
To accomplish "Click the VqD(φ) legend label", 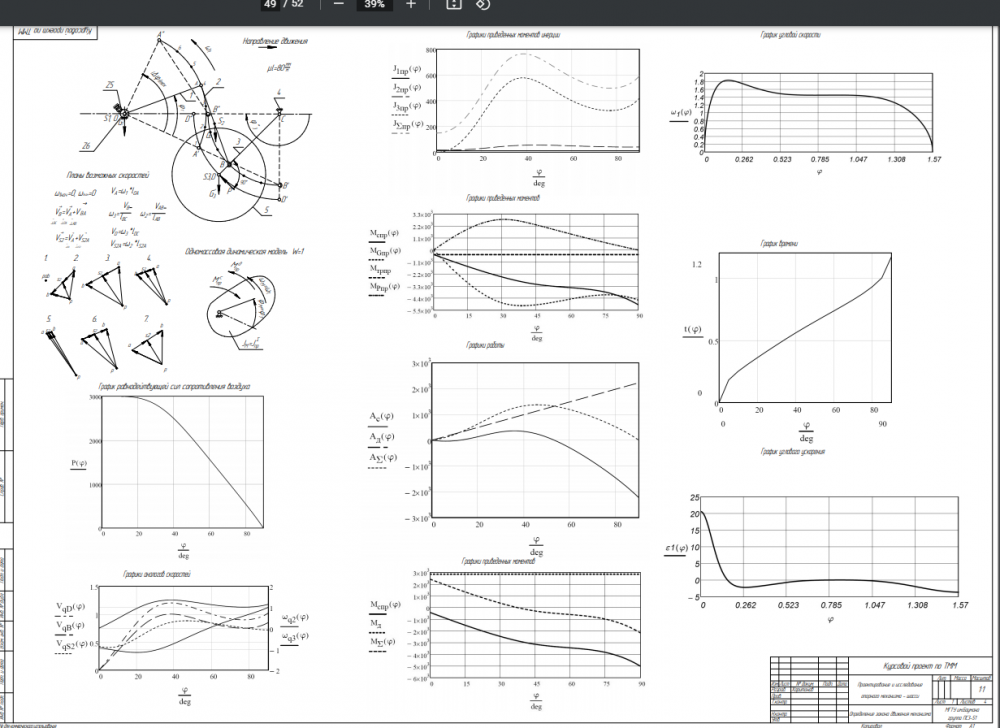I will [70, 607].
